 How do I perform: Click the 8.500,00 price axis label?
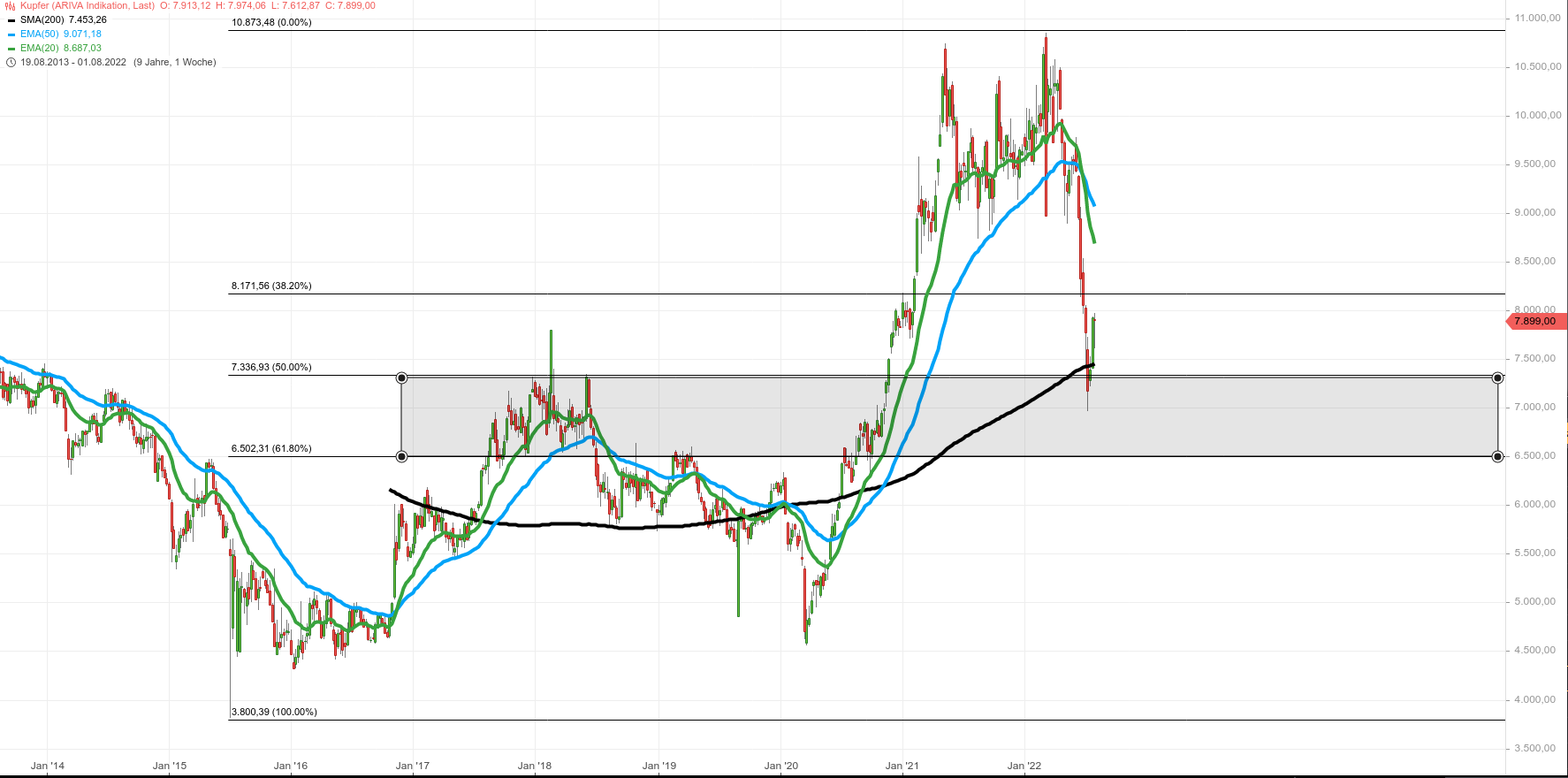pyautogui.click(x=1536, y=261)
